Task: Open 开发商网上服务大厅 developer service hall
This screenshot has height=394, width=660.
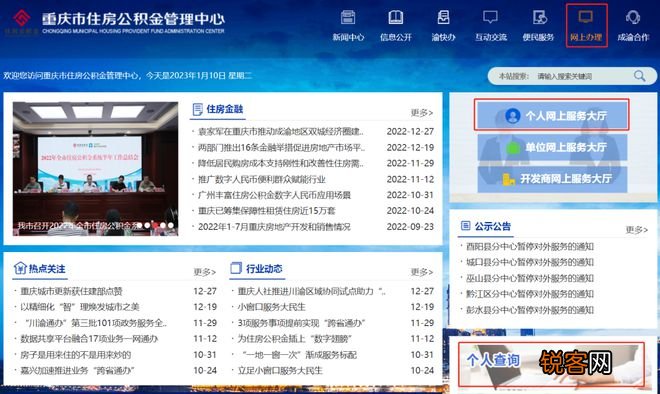Action: [552, 179]
